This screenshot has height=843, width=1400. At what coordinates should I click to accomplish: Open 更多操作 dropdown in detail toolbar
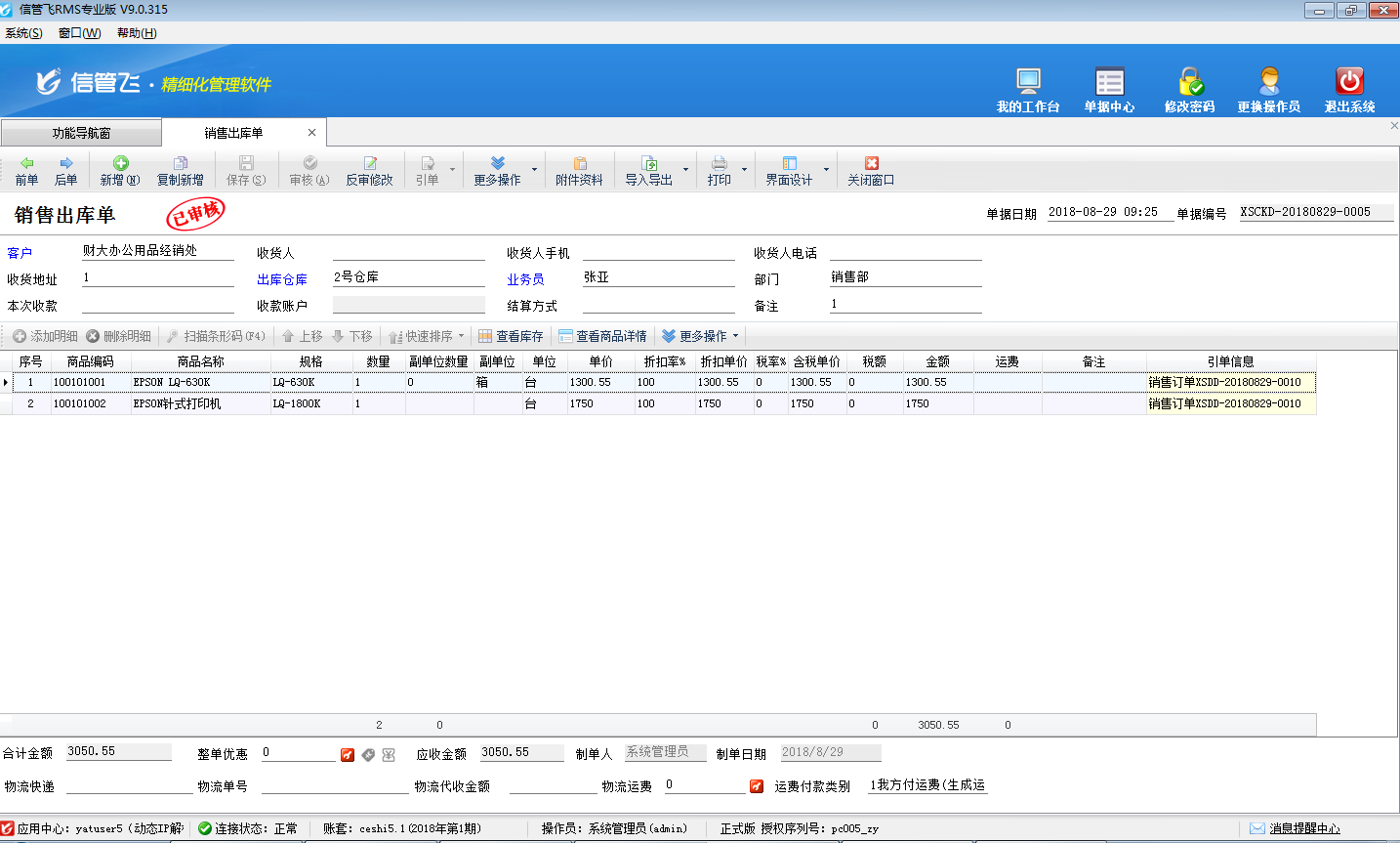701,336
